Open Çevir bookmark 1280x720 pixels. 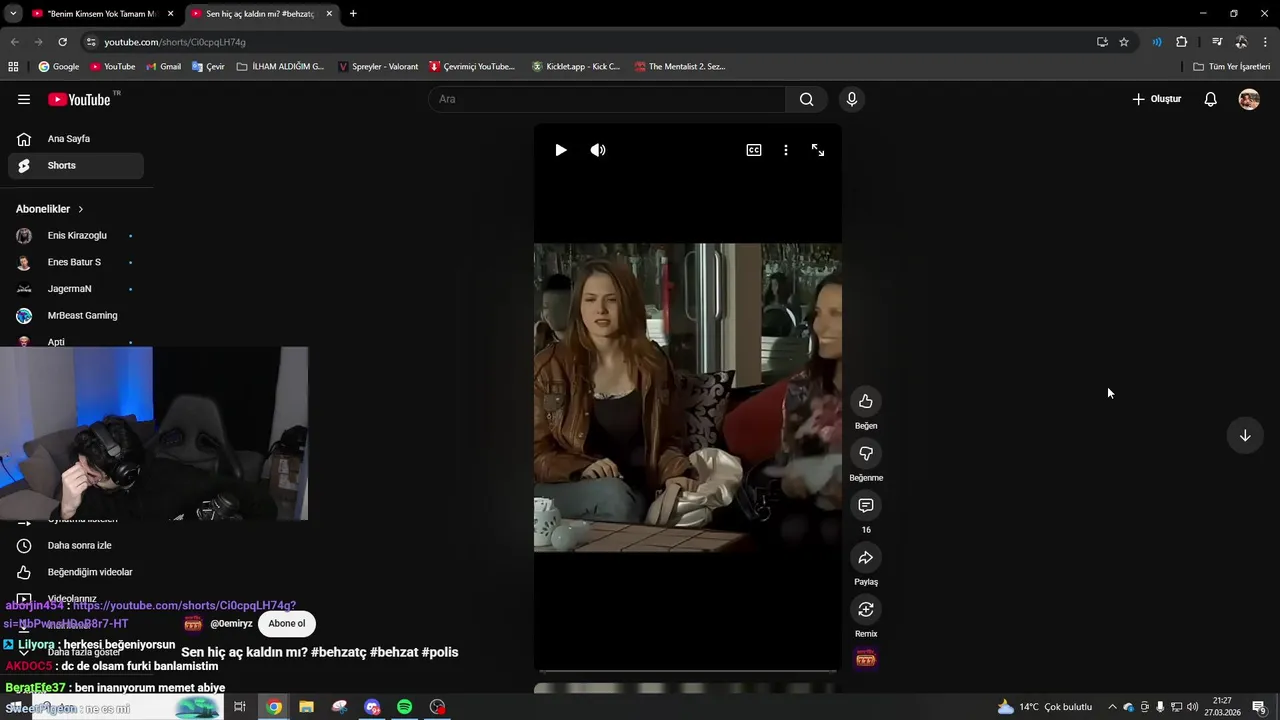point(208,67)
